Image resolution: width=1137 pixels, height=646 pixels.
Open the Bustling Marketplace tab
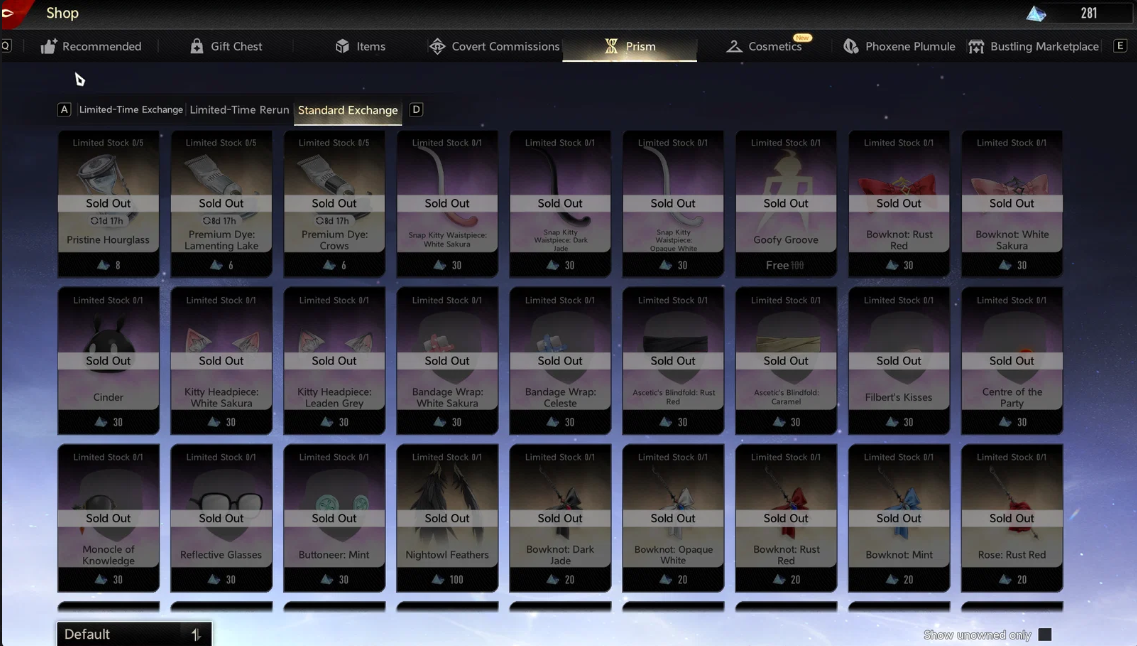[1034, 46]
